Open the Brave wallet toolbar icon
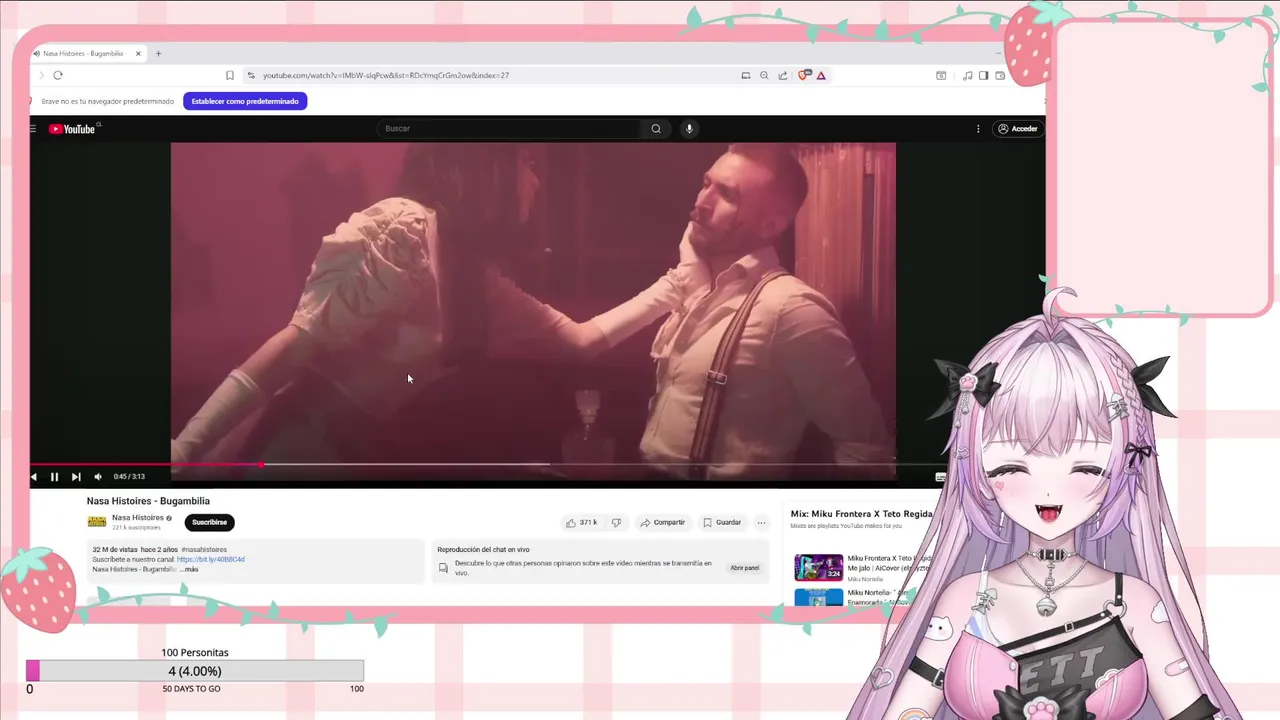1280x720 pixels. tap(1000, 75)
